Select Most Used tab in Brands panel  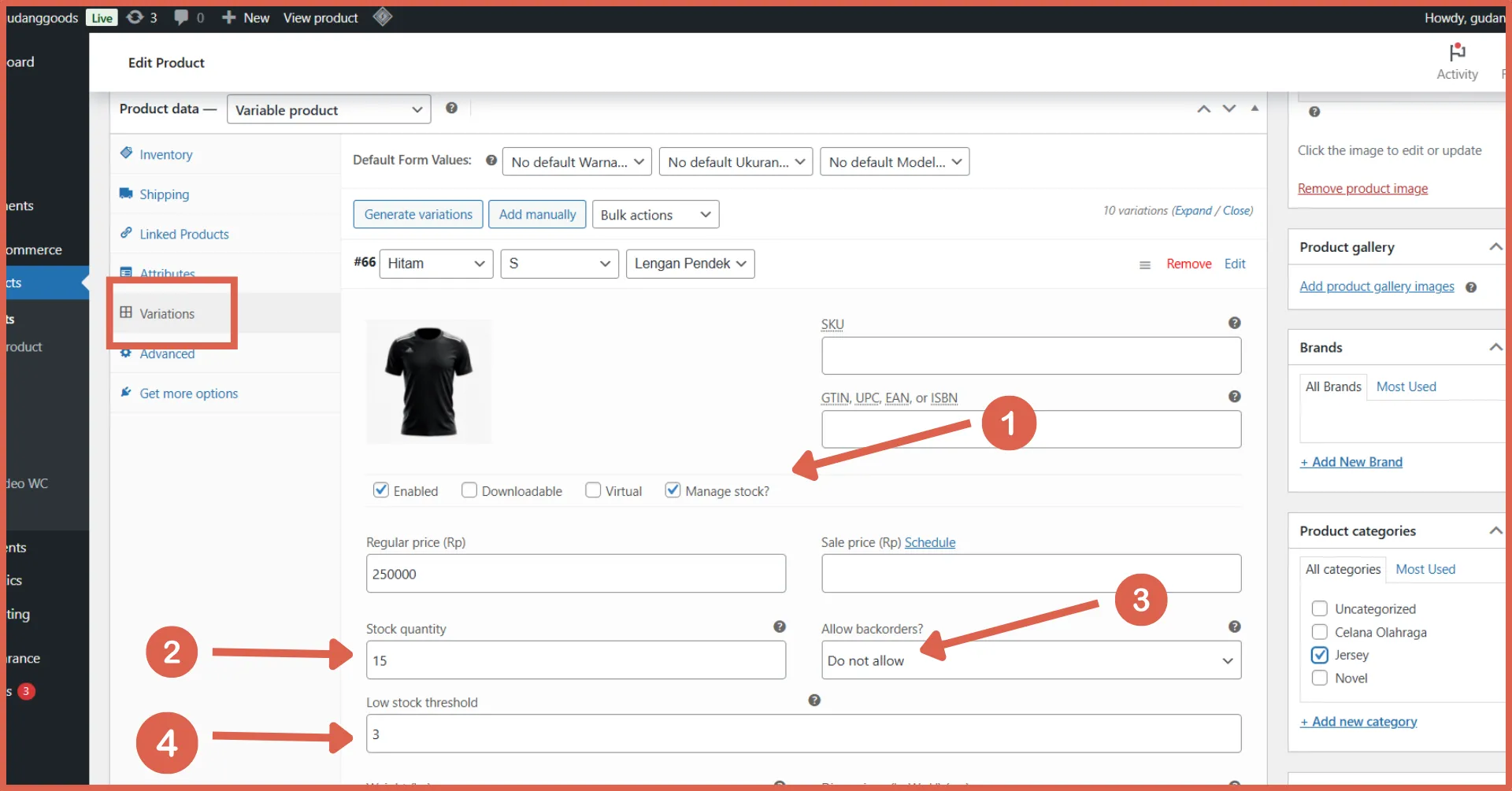pos(1406,386)
